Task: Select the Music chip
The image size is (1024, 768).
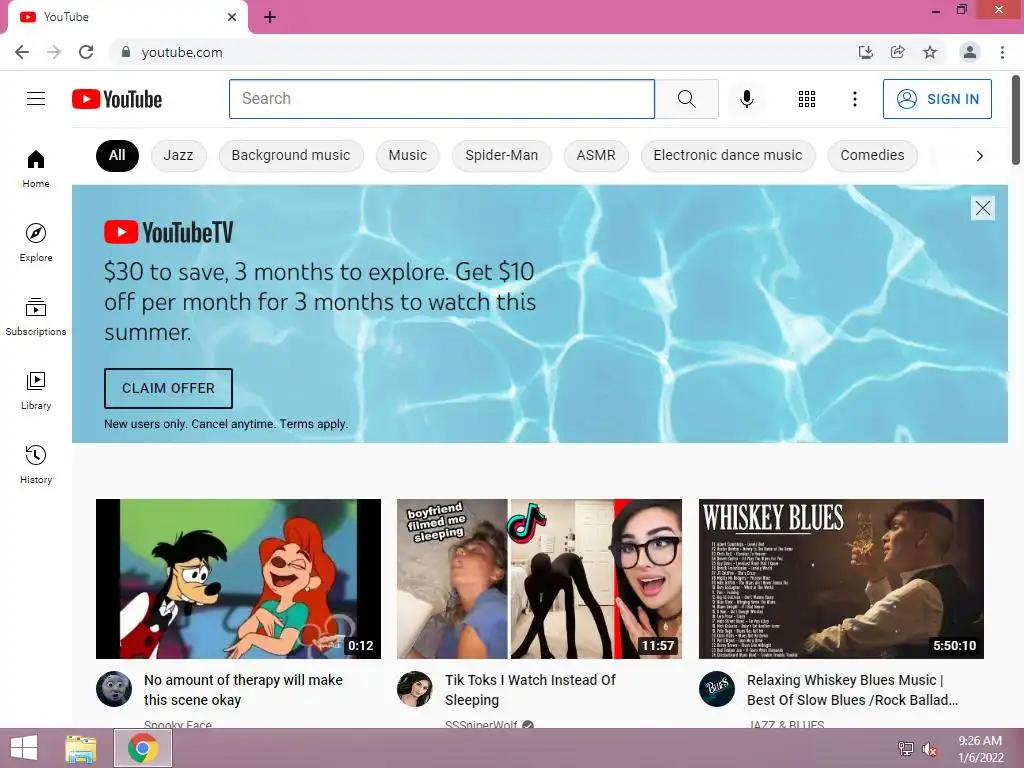Action: [408, 155]
